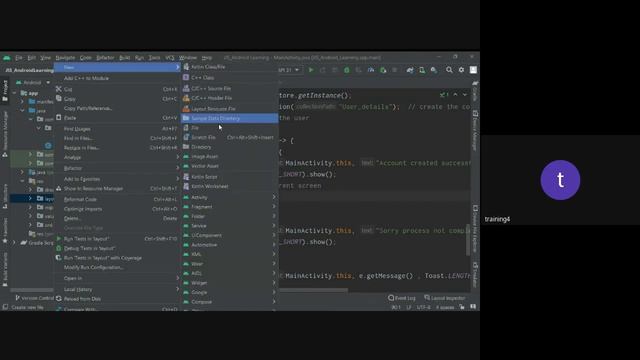The width and height of the screenshot is (640, 360).
Task: Open Resource Manager side tab
Action: coord(5,134)
